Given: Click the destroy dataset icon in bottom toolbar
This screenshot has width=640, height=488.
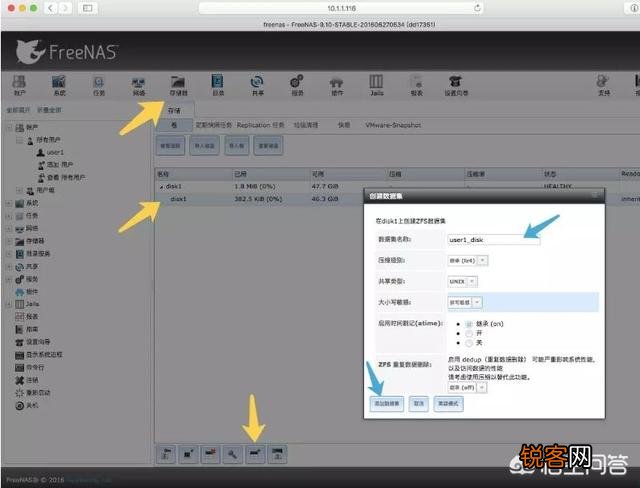Looking at the screenshot, I should [210, 454].
